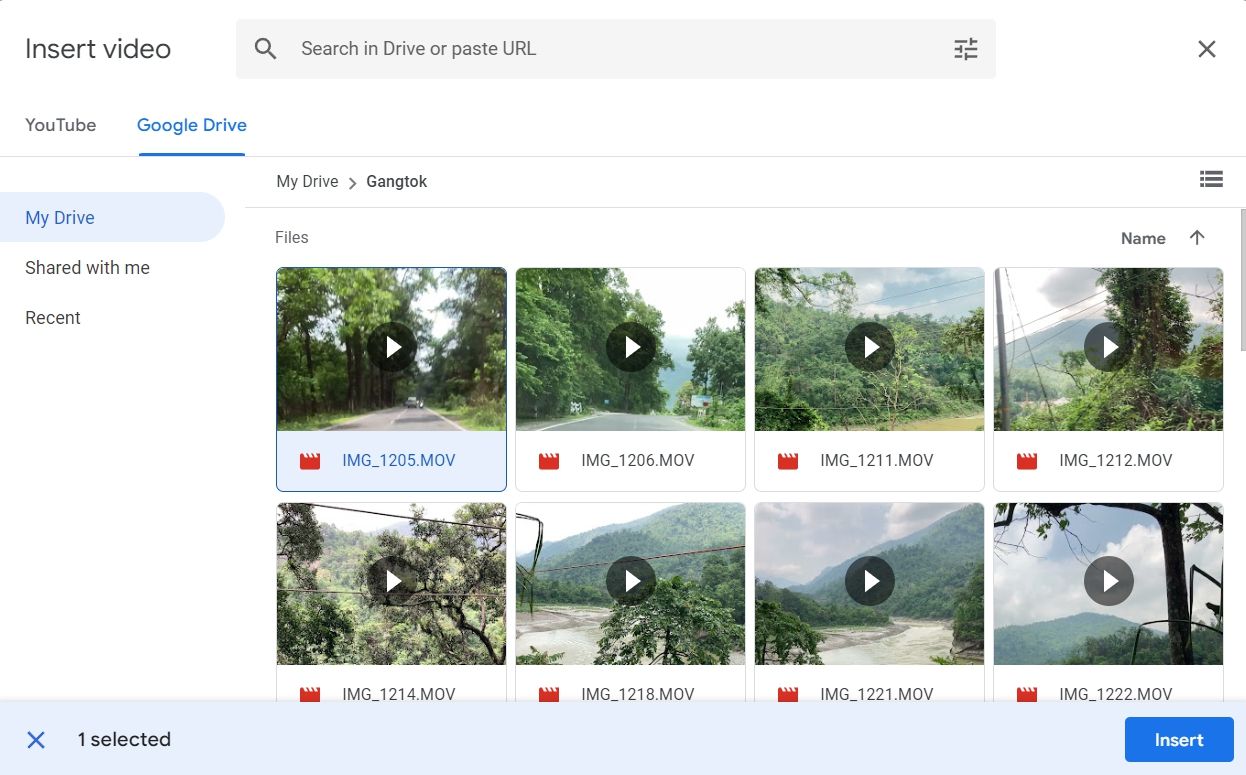Screen dimensions: 1246x775
Task: Click the play icon on IMG_1218.MOV thumbnail
Action: point(630,581)
